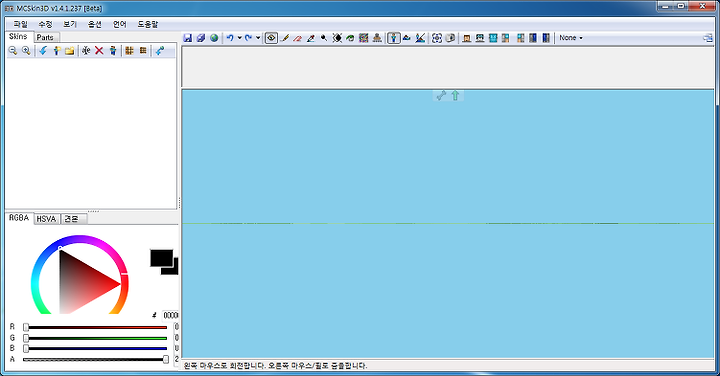Open the 언어 menu
Viewport: 720px width, 376px height.
click(x=119, y=24)
